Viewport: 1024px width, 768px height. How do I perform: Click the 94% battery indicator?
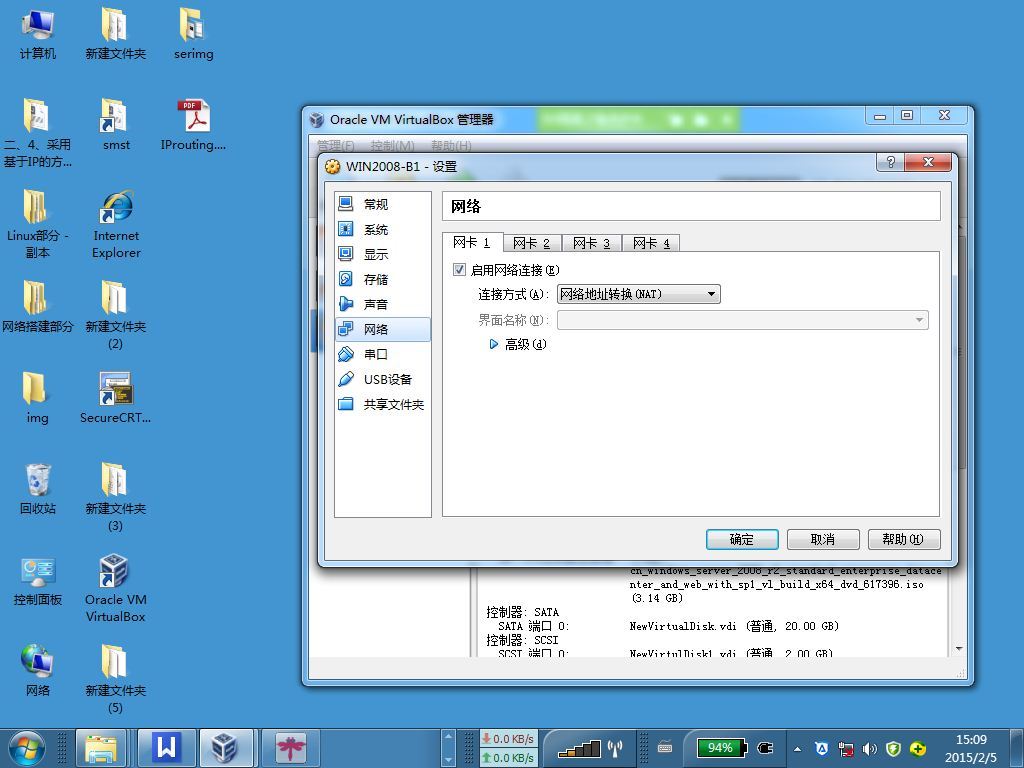720,748
